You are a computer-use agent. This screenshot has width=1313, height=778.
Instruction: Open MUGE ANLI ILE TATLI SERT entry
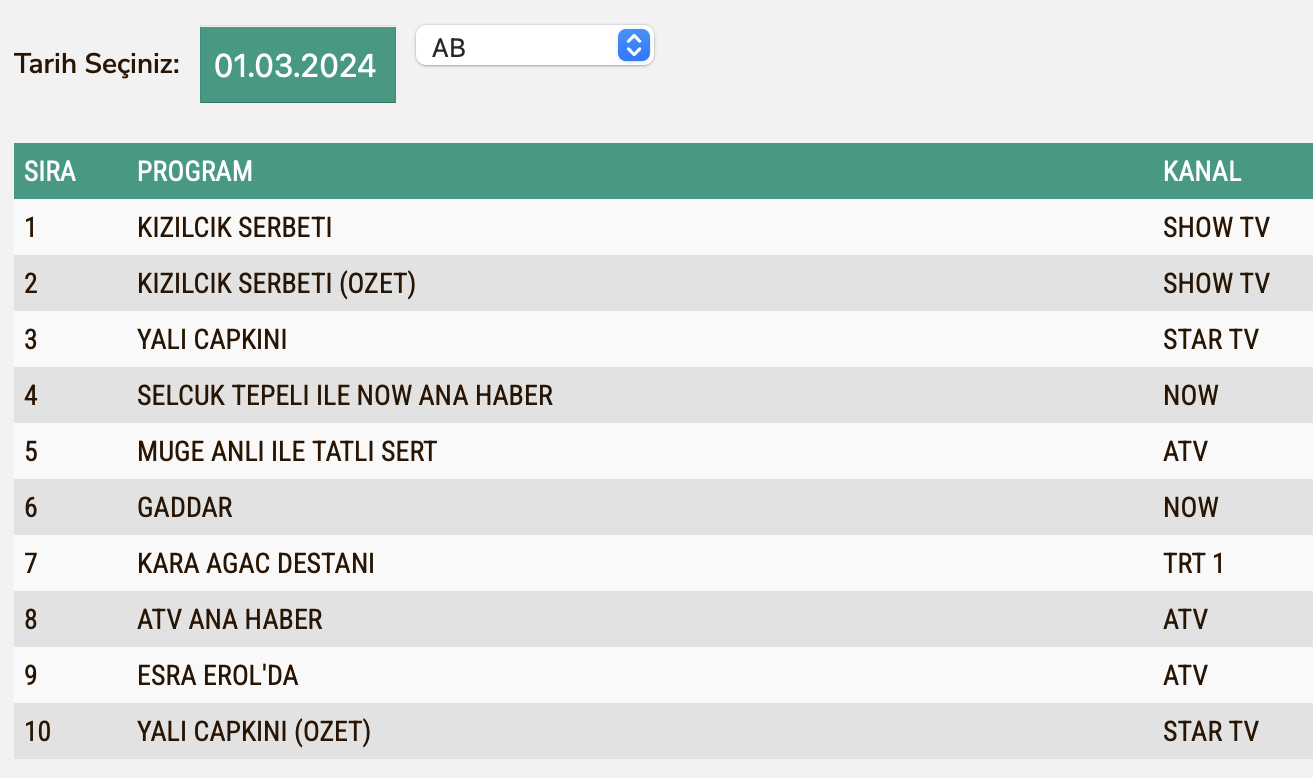(x=286, y=451)
